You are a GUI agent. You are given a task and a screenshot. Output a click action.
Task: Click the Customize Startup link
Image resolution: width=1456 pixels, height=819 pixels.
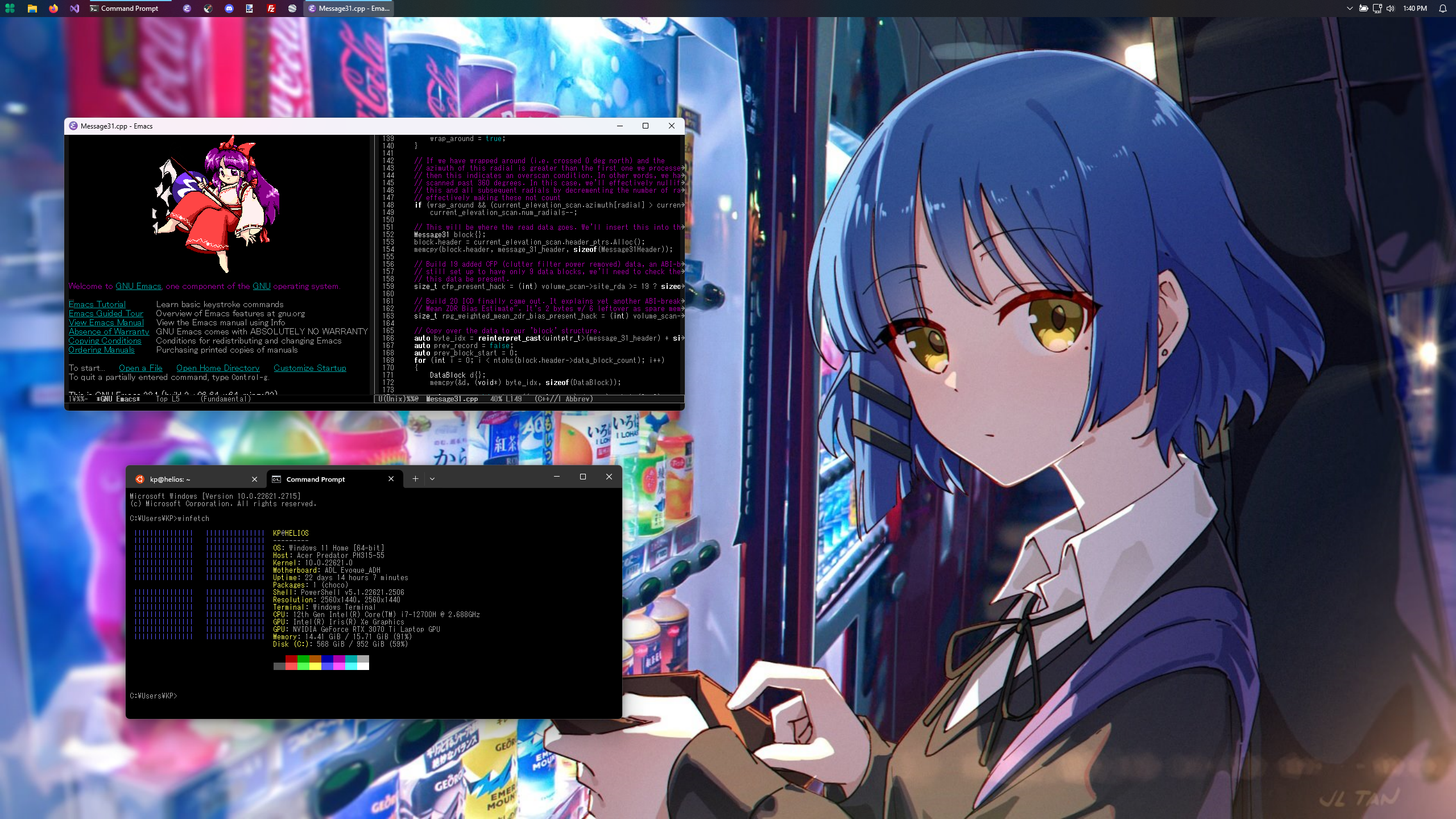[310, 368]
